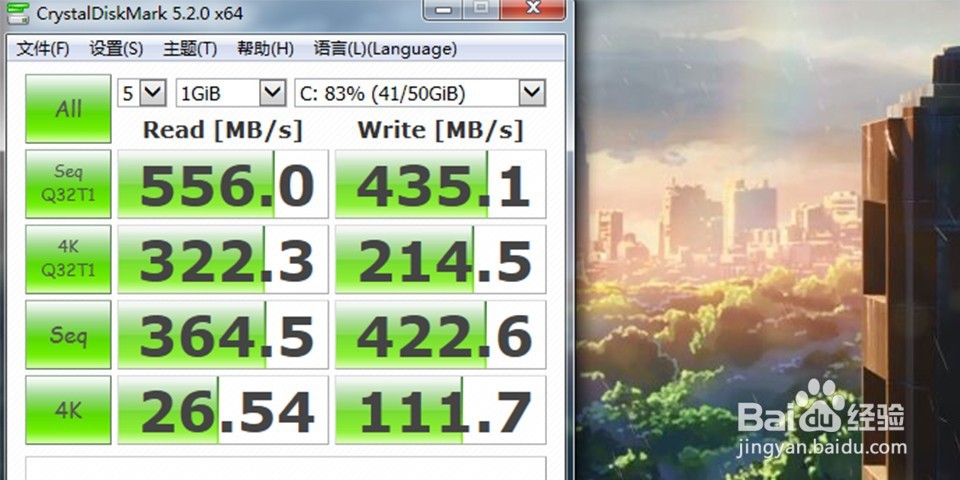The width and height of the screenshot is (960, 480).
Task: Click the 111.7 4K write result
Action: click(440, 410)
